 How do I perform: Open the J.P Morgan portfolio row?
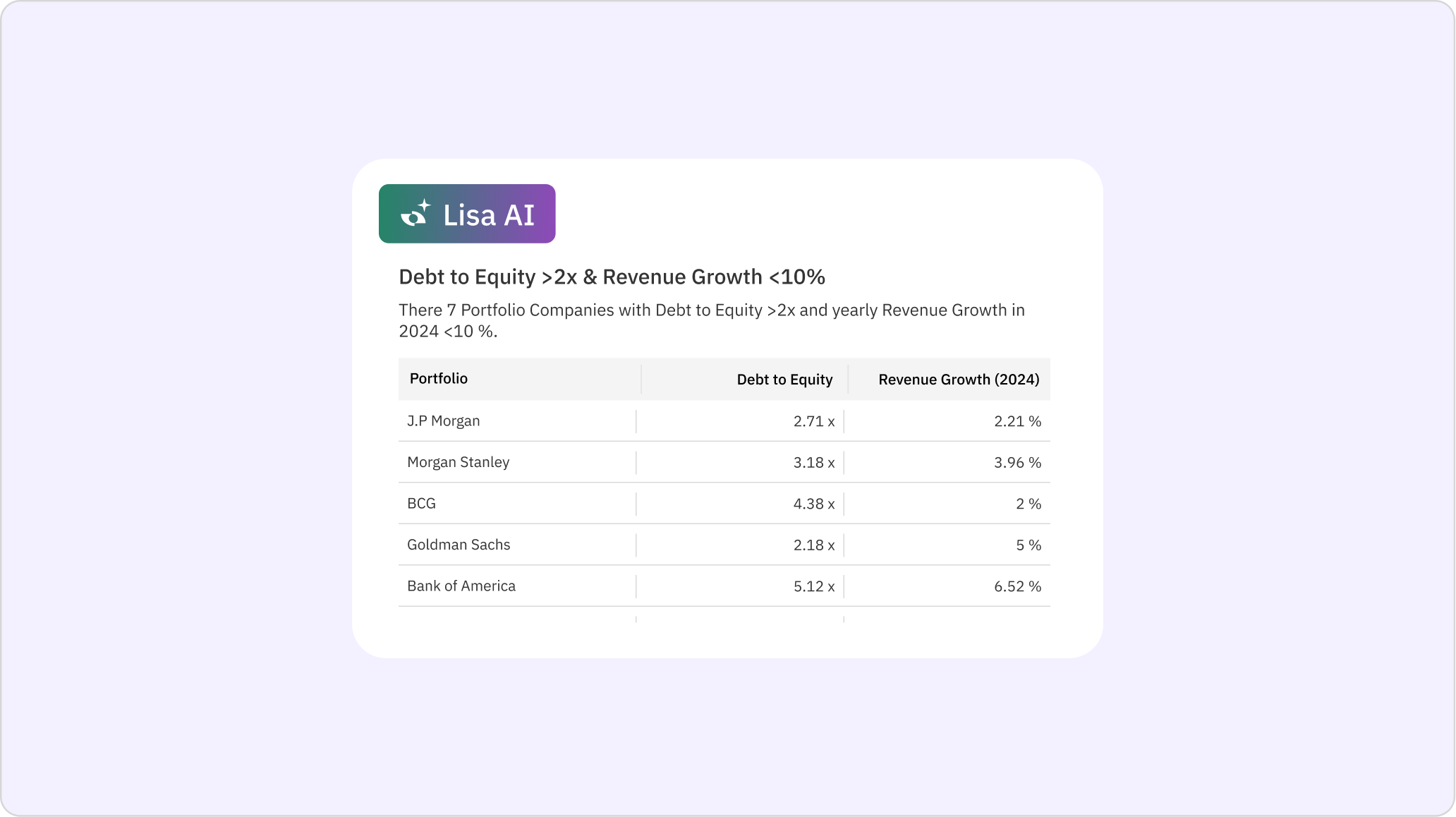[443, 421]
